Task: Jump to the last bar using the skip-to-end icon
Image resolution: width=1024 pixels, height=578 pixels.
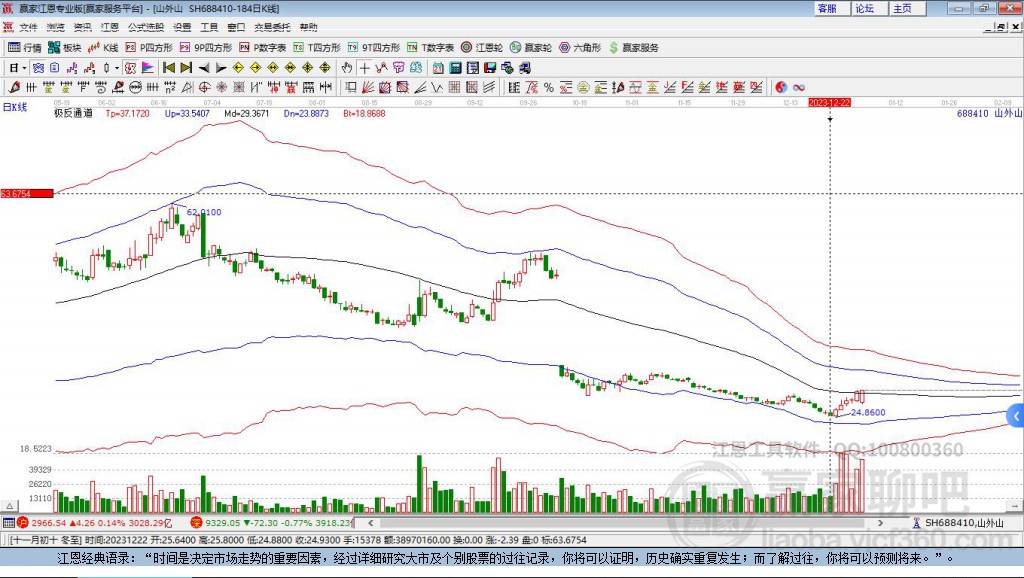Action: 186,68
